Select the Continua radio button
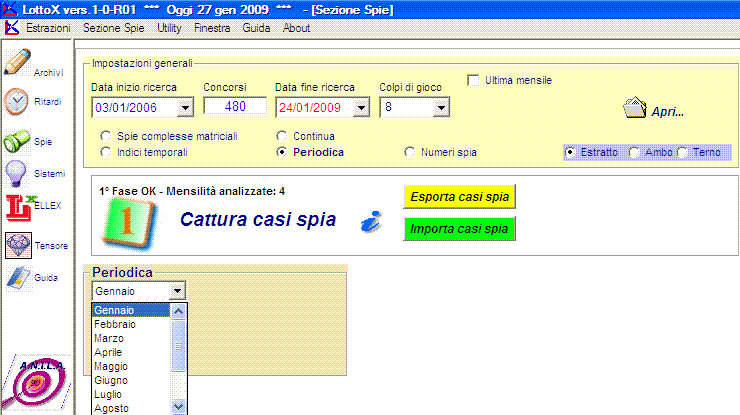740x415 pixels. tap(282, 136)
